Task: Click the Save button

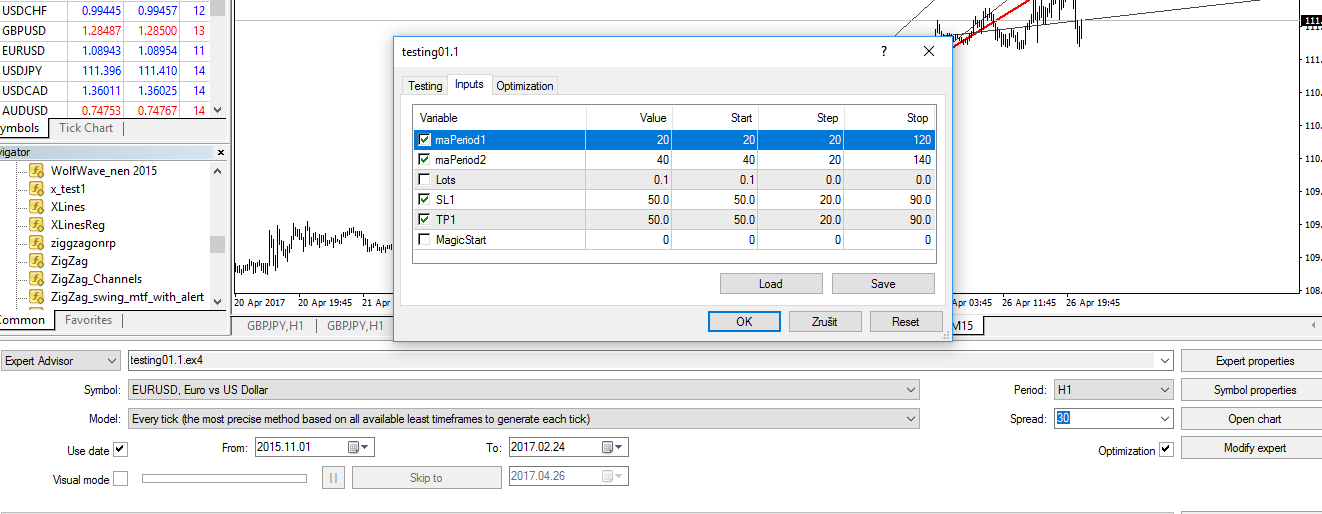Action: 883,284
